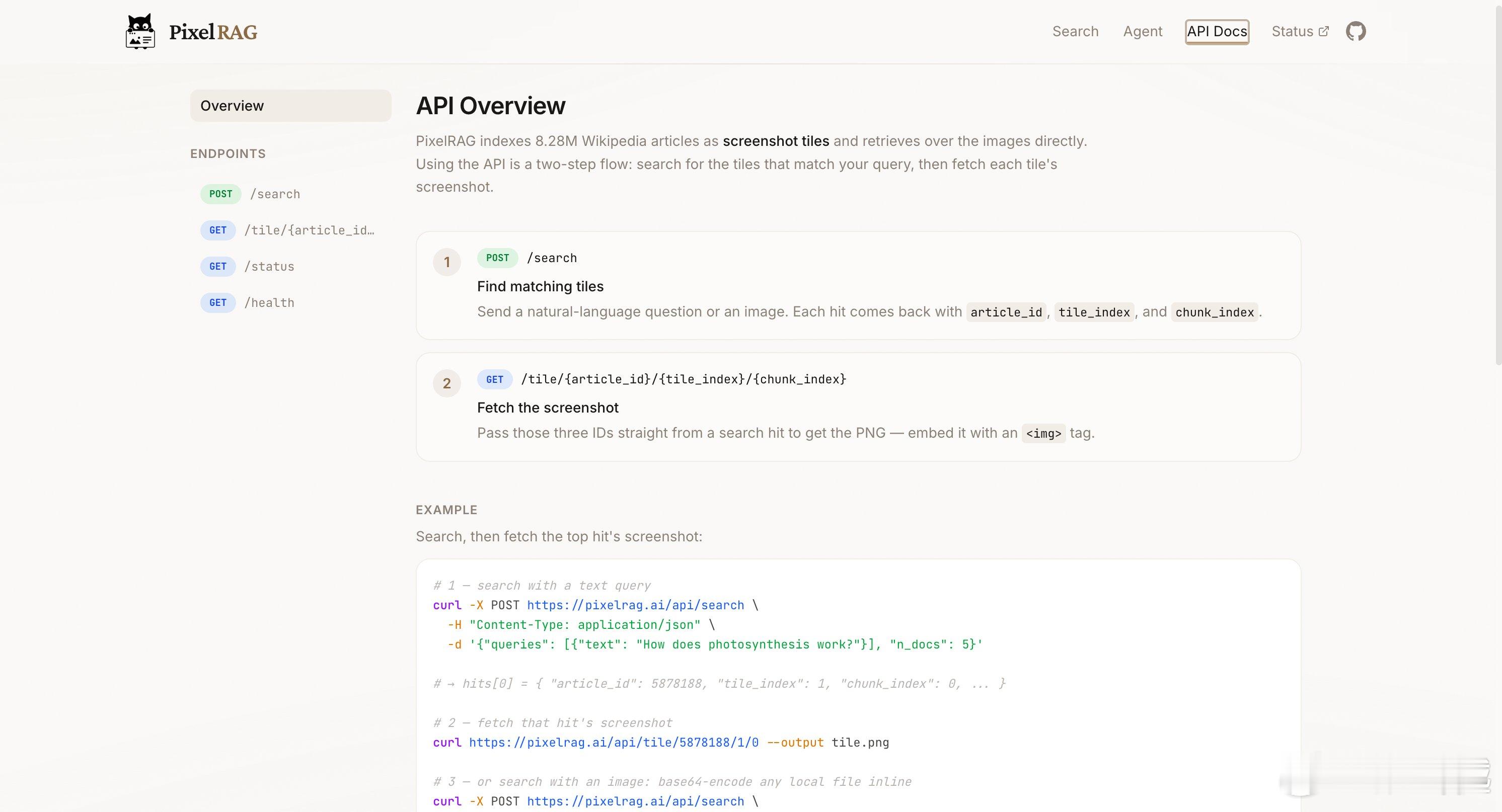Click the GET badge in step 2 card
This screenshot has height=812, width=1502.
coord(494,379)
